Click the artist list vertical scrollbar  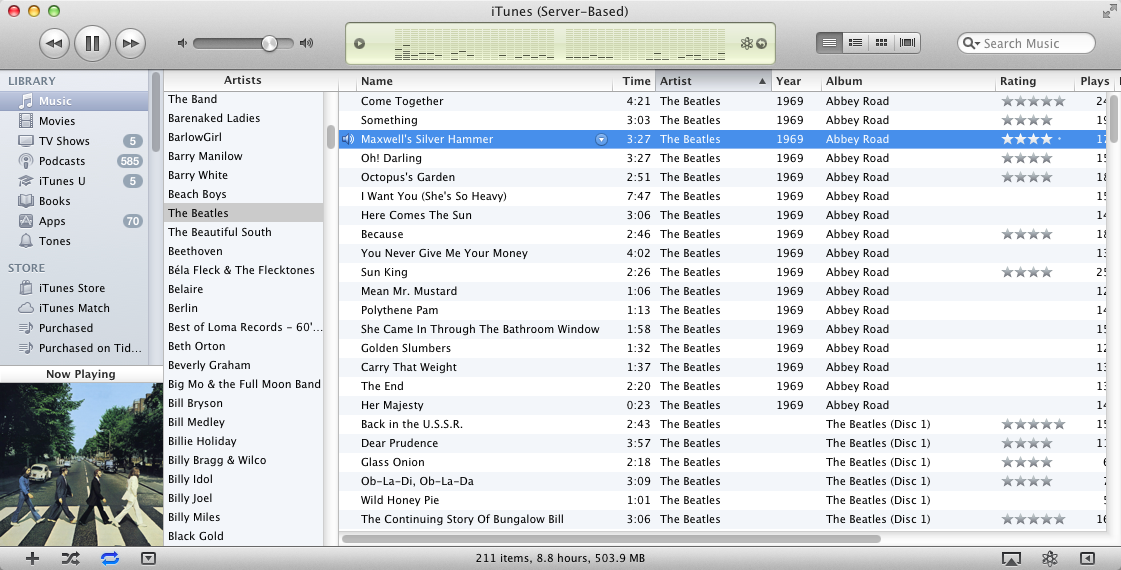(331, 136)
